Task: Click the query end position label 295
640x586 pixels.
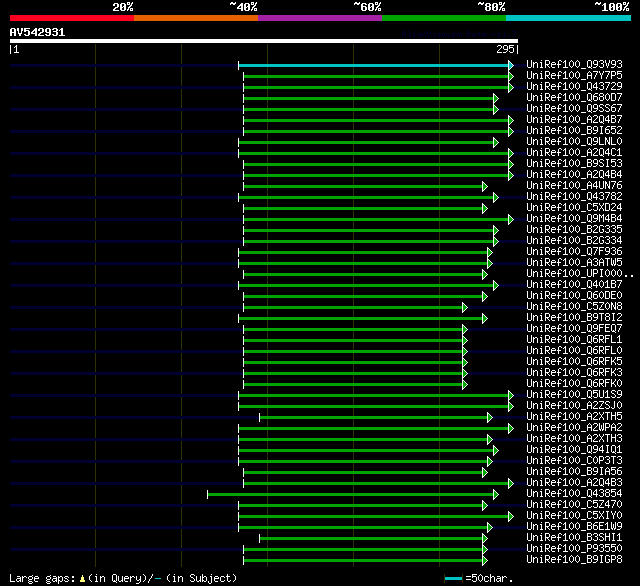Action: [x=505, y=49]
